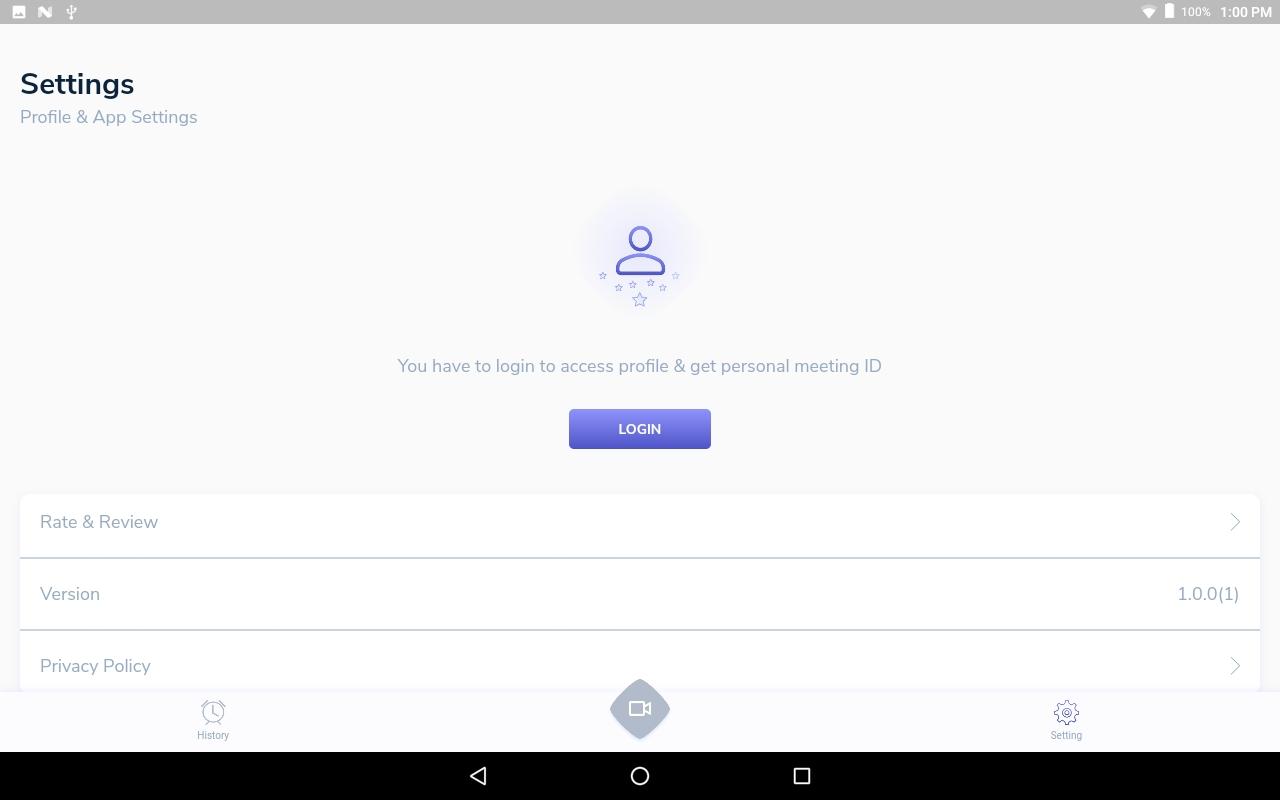1280x800 pixels.
Task: Start a meeting with the video camera icon
Action: tap(640, 709)
